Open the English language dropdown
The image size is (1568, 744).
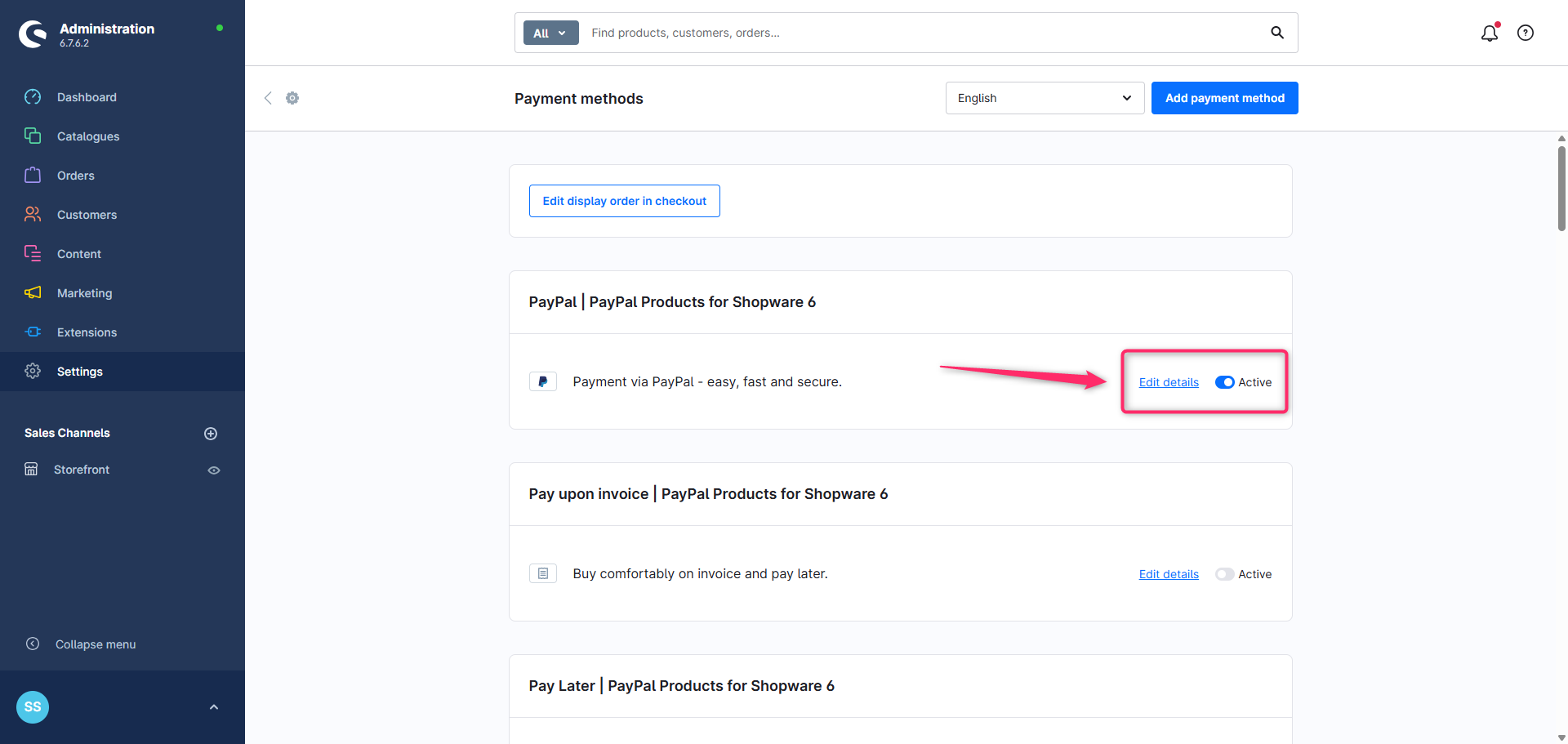[1045, 98]
